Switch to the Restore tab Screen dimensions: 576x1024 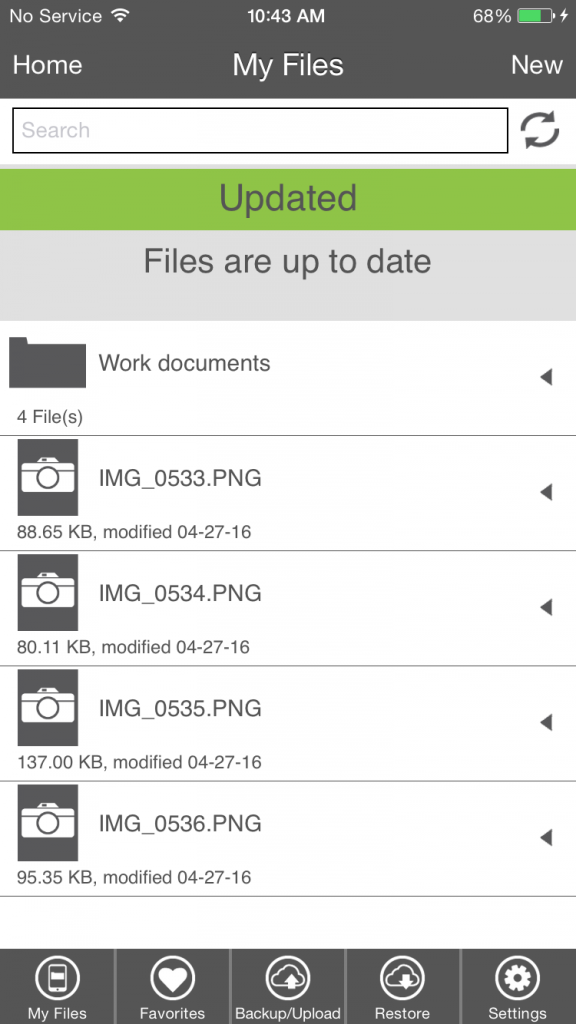pyautogui.click(x=402, y=985)
